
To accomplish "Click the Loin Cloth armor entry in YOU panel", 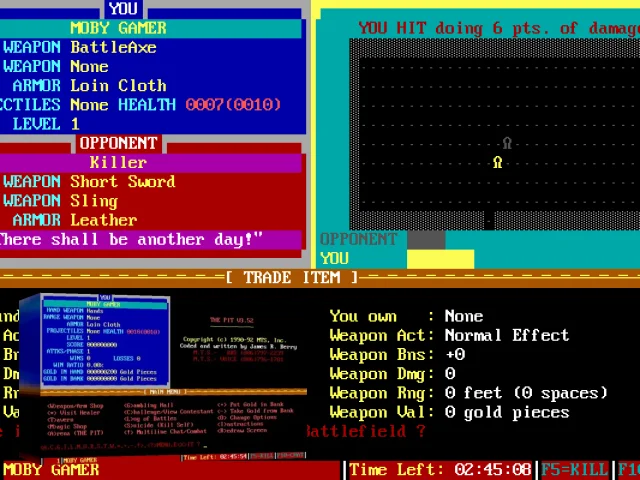I will [118, 86].
